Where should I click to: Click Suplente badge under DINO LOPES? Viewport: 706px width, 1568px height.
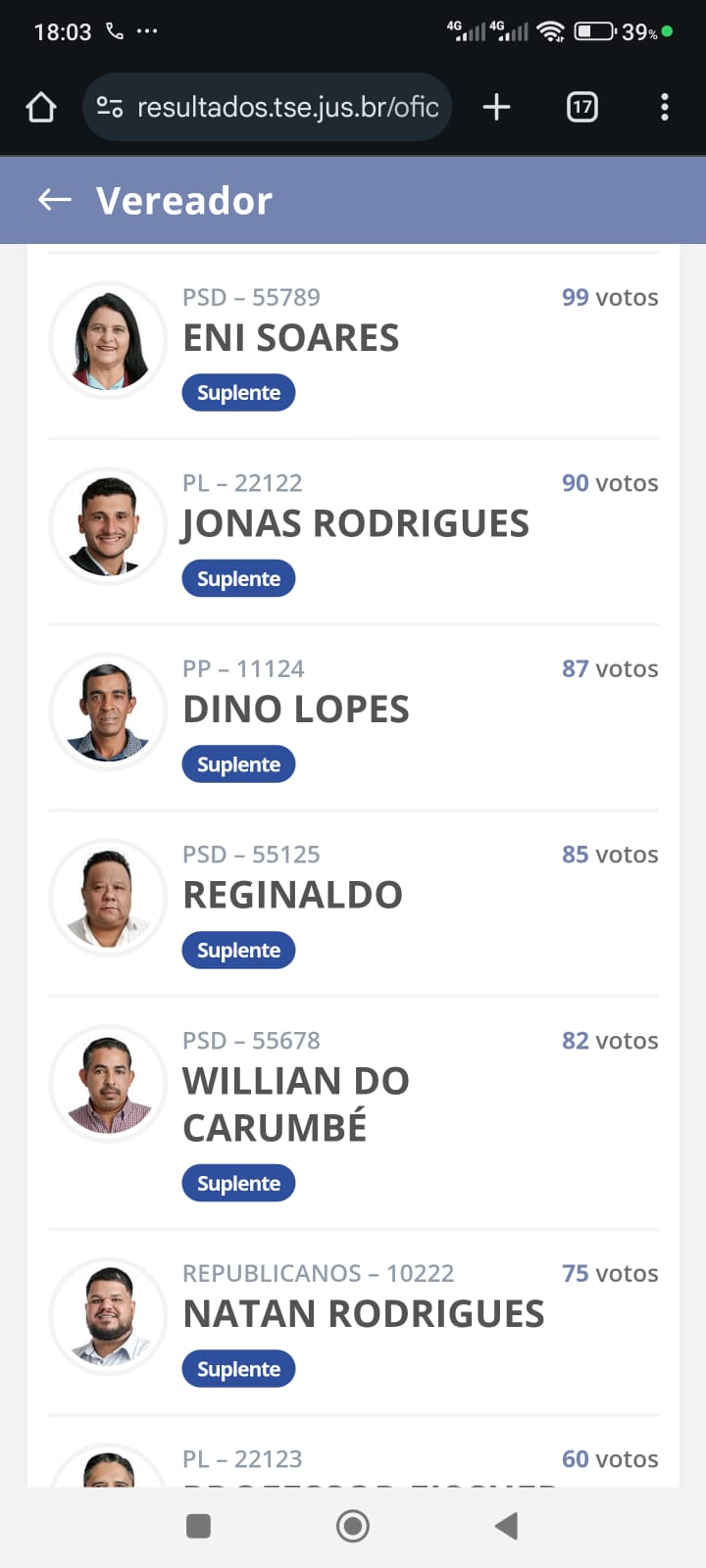click(238, 764)
